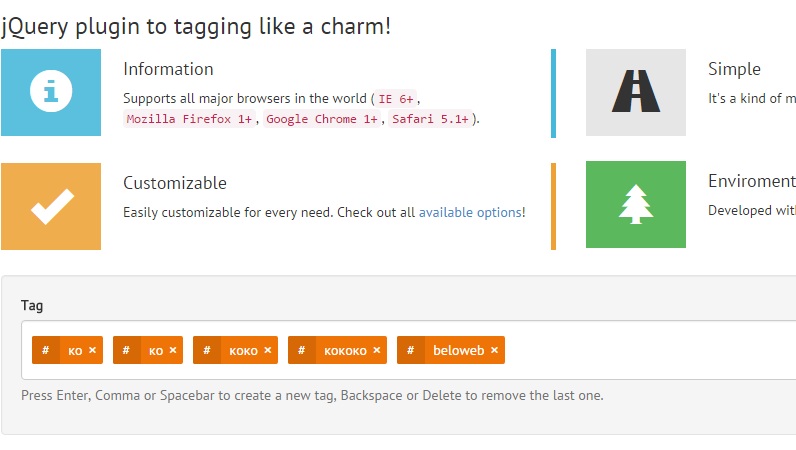Click the beloweb tag text
This screenshot has height=450, width=796.
pyautogui.click(x=458, y=350)
